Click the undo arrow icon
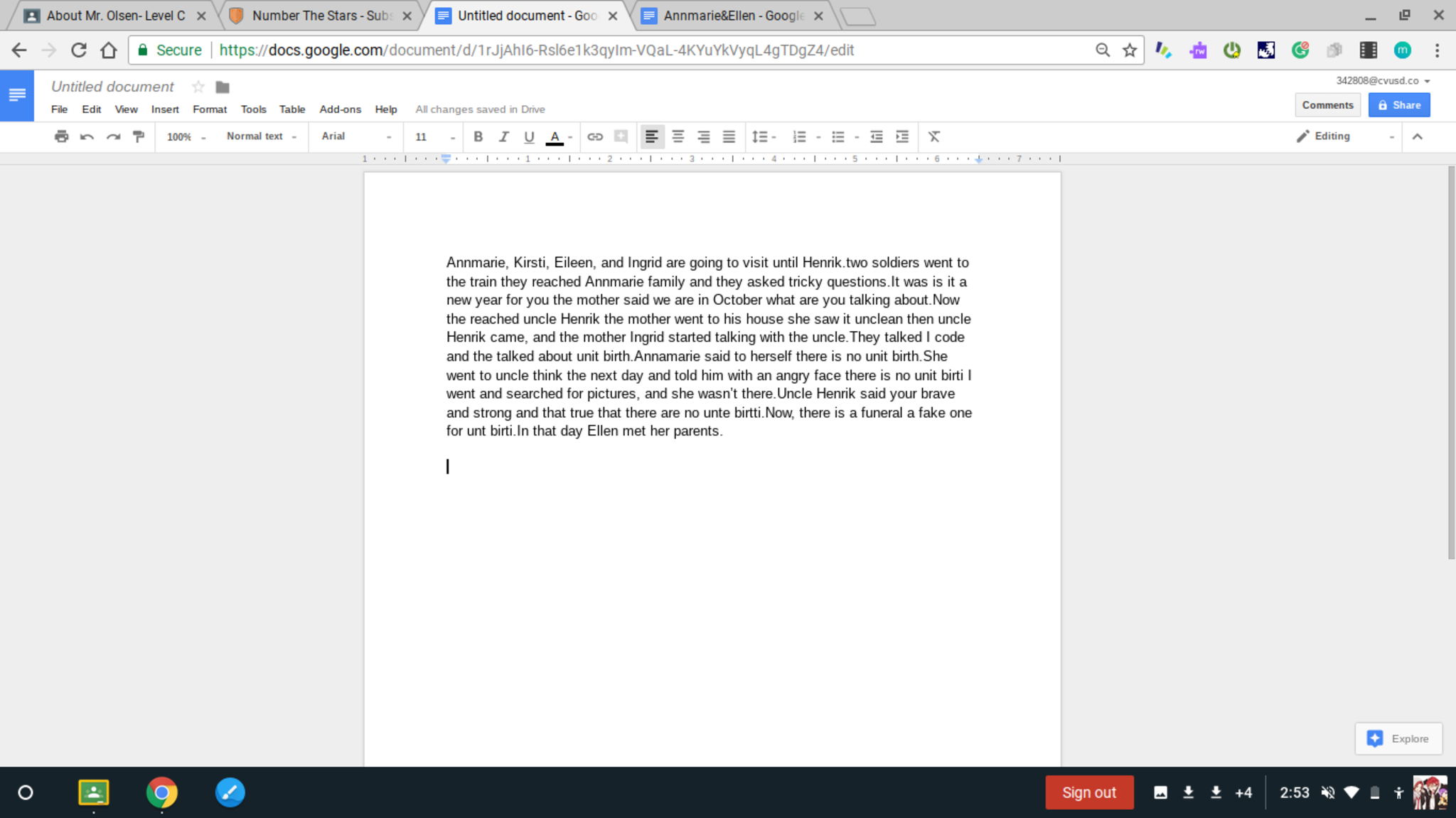 click(87, 136)
